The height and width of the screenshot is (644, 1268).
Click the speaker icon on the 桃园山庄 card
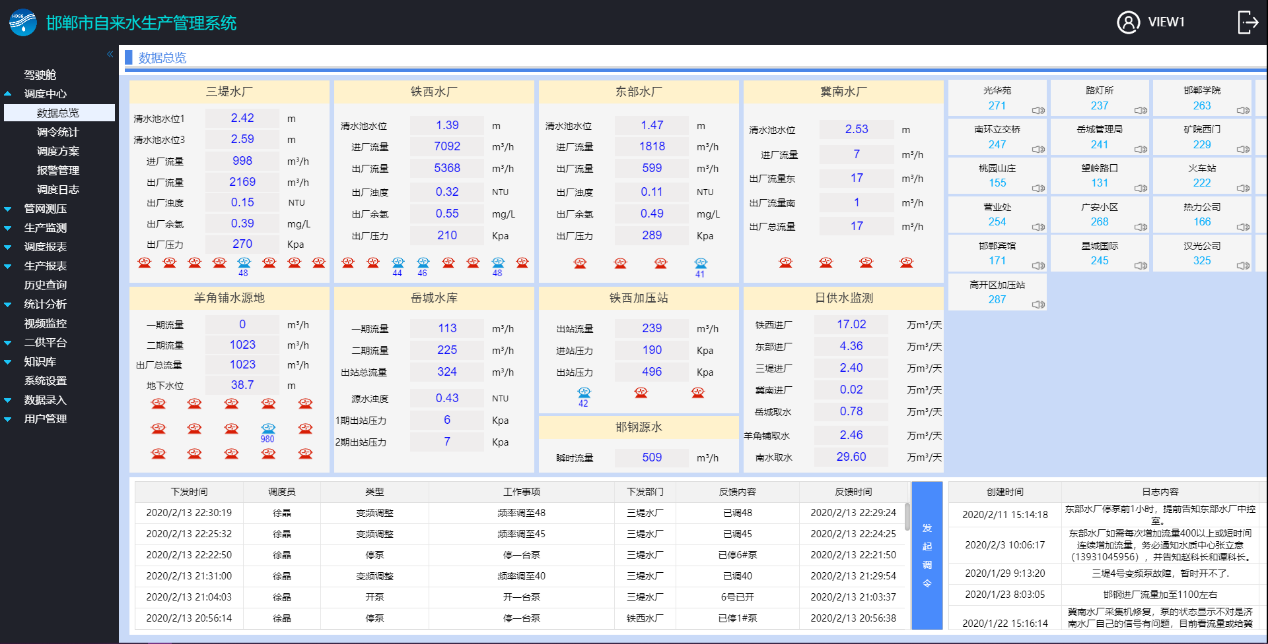click(1039, 188)
